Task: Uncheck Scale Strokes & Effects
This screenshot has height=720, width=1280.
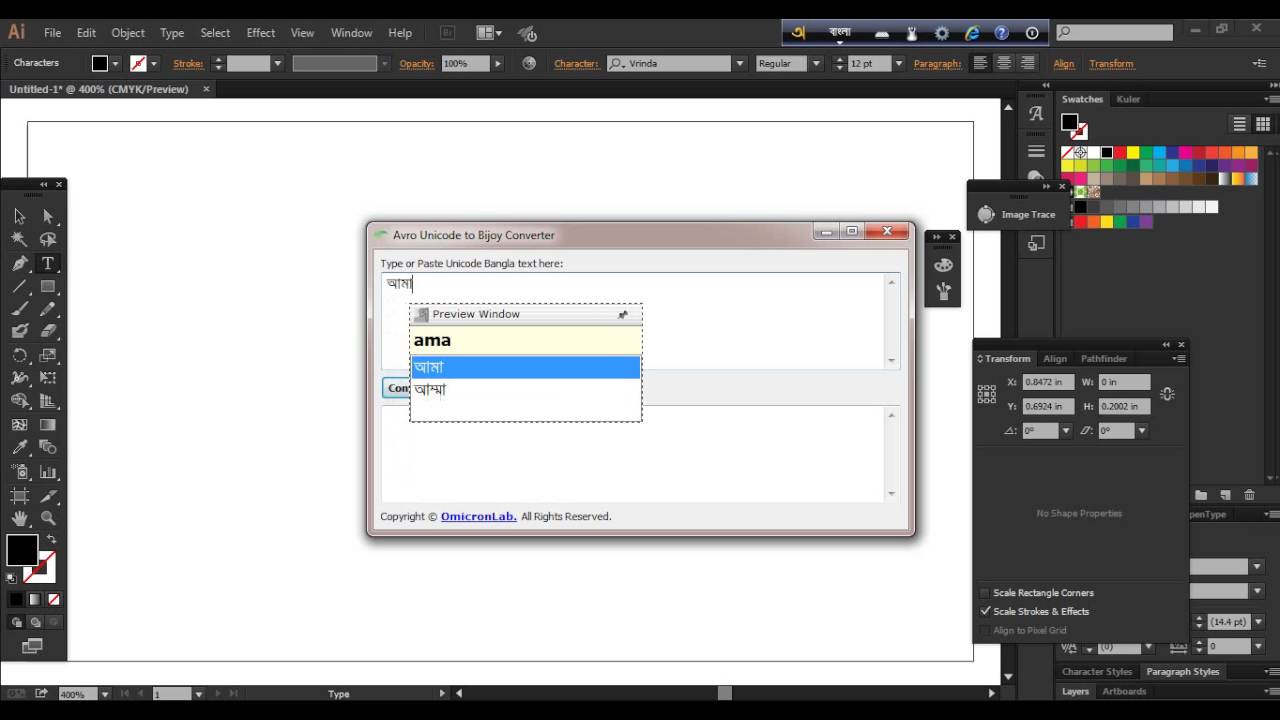Action: 985,611
